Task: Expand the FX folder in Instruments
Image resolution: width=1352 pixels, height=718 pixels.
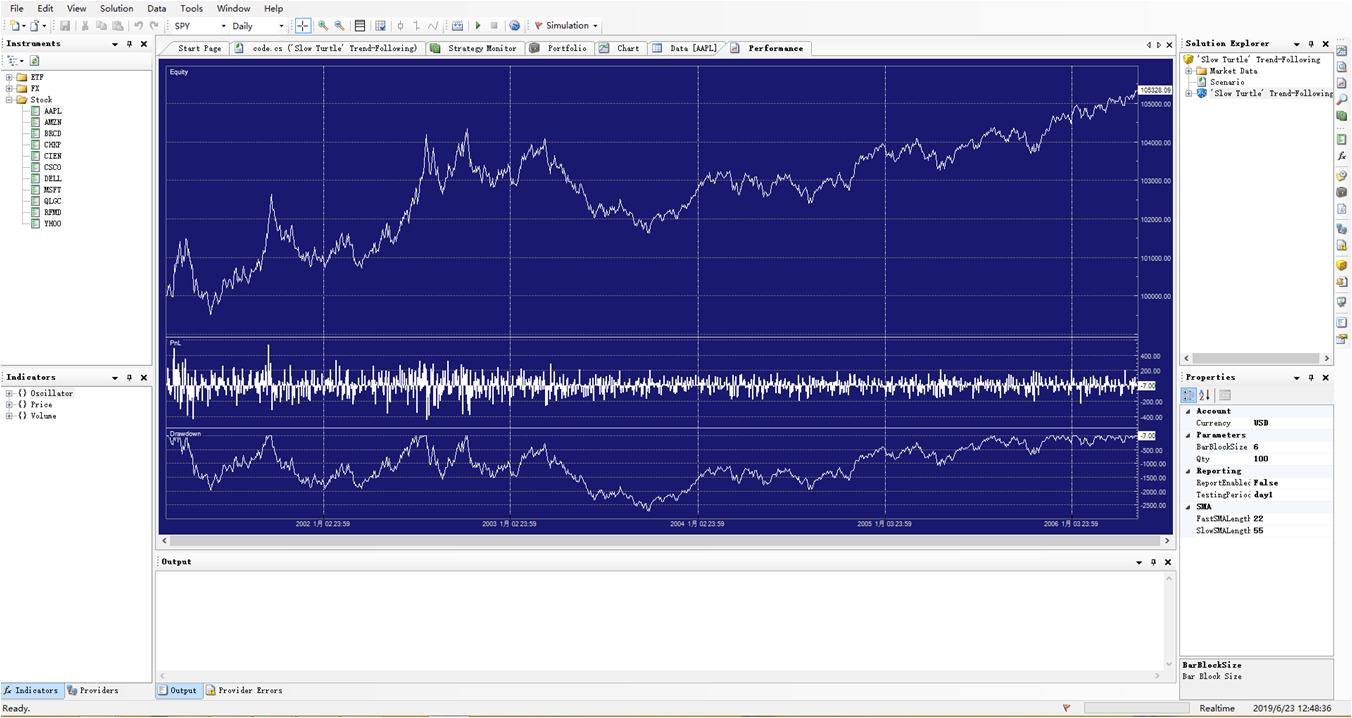Action: click(9, 89)
